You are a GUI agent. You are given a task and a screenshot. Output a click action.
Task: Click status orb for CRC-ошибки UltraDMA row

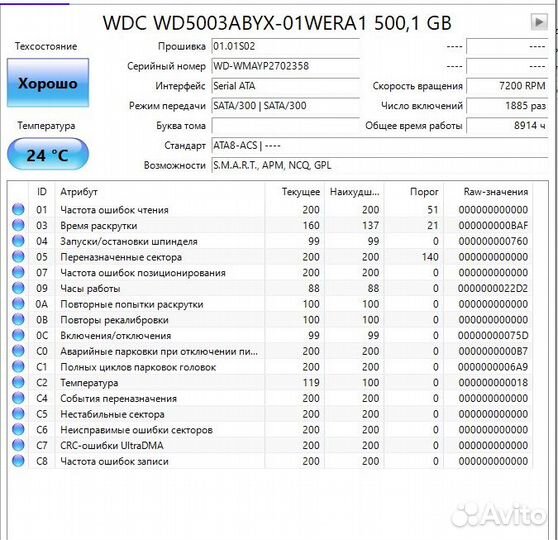click(x=18, y=445)
